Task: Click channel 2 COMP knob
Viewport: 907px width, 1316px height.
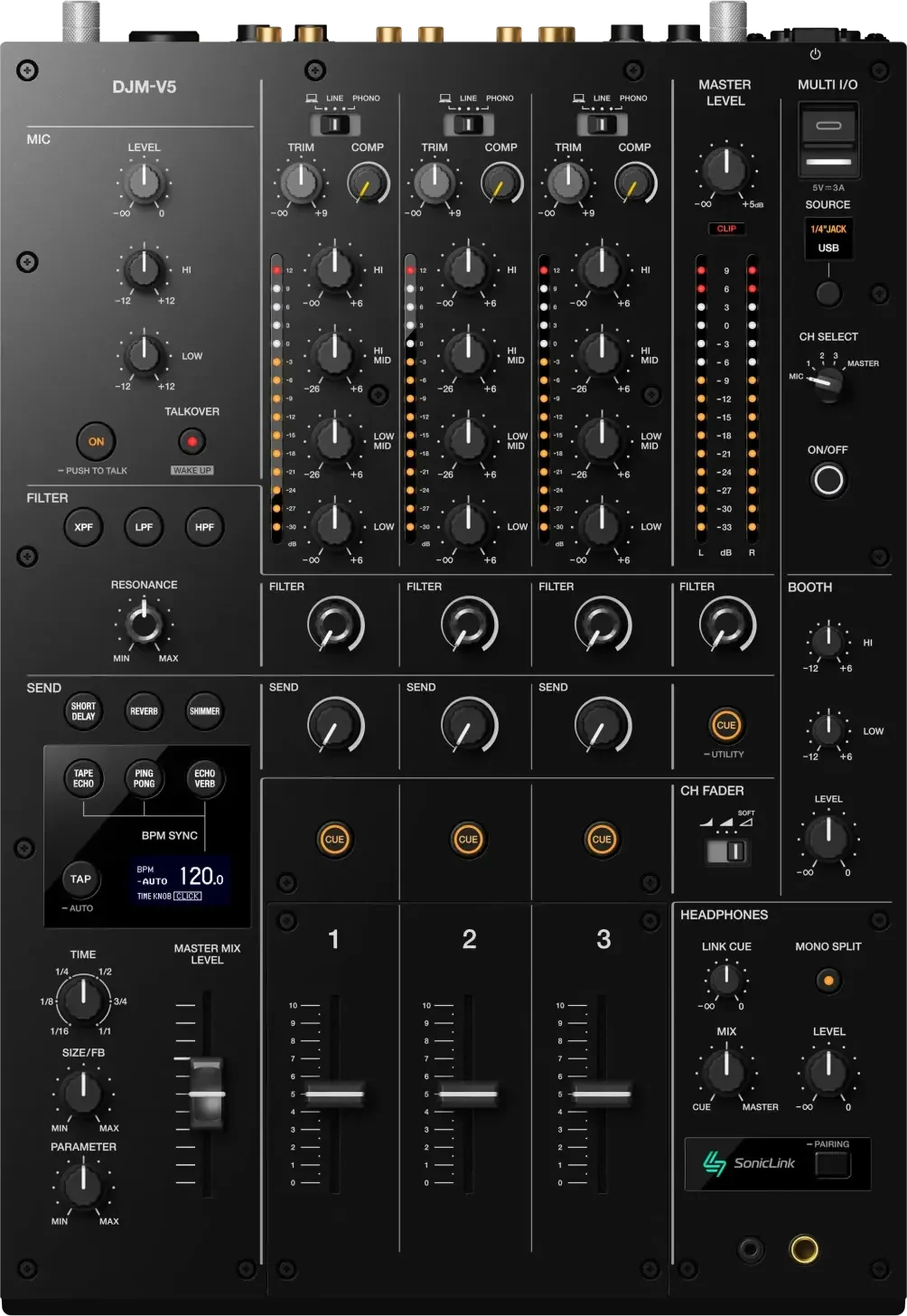Action: click(x=501, y=183)
